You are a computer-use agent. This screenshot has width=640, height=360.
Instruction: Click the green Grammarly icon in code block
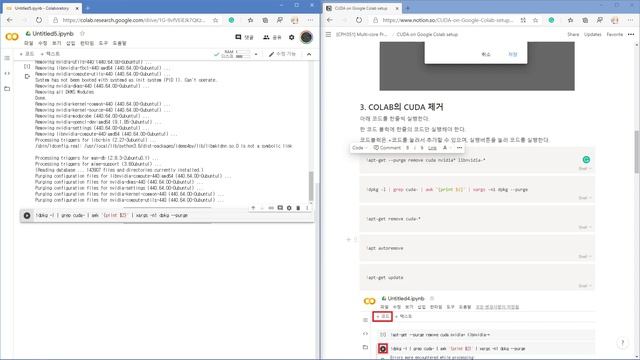point(586,160)
